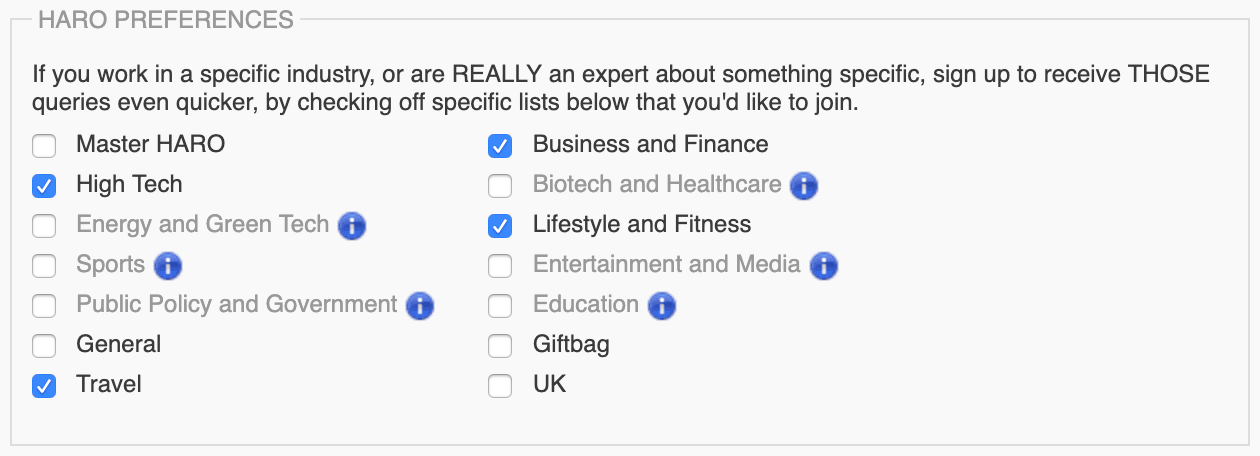Check the Education checkbox

500,306
